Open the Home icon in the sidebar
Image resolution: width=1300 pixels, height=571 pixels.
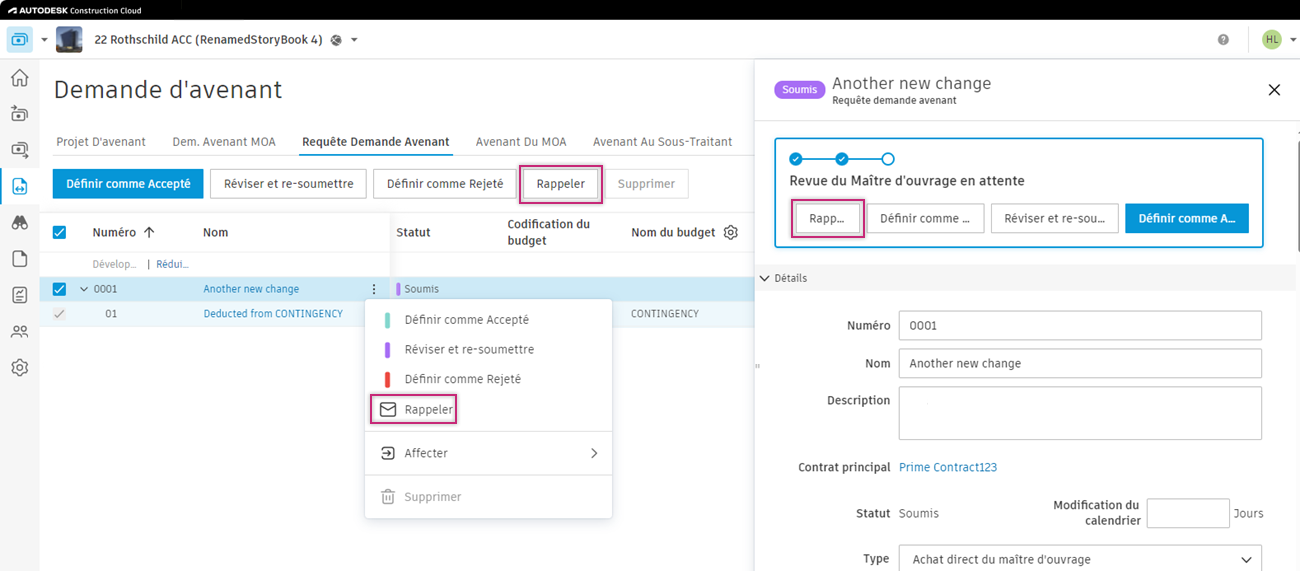tap(19, 78)
